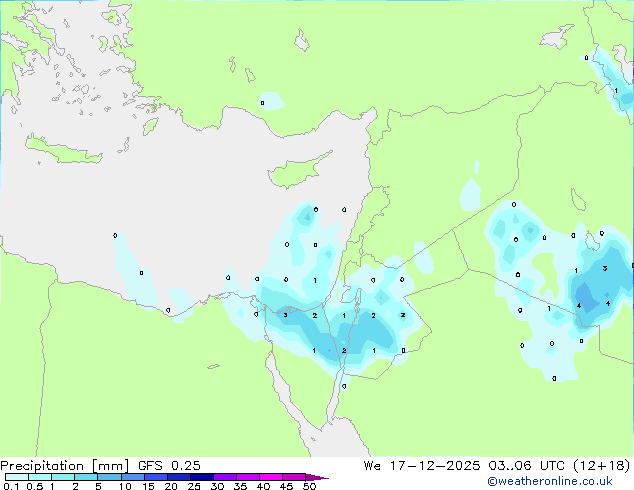Click the legend swatch between 45 and 50

(x=294, y=477)
